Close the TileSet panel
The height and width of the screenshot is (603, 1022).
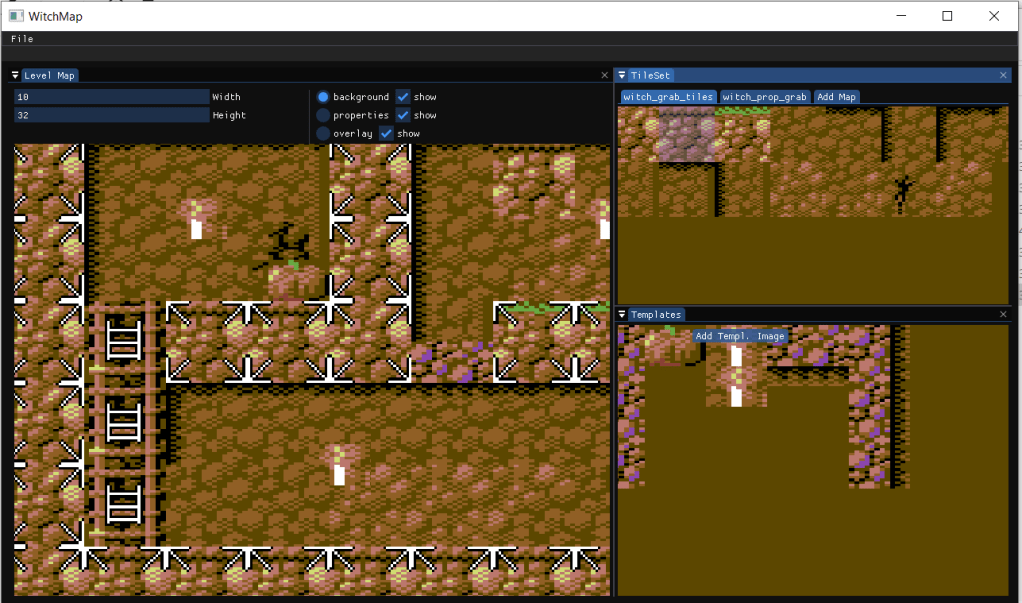point(1003,75)
